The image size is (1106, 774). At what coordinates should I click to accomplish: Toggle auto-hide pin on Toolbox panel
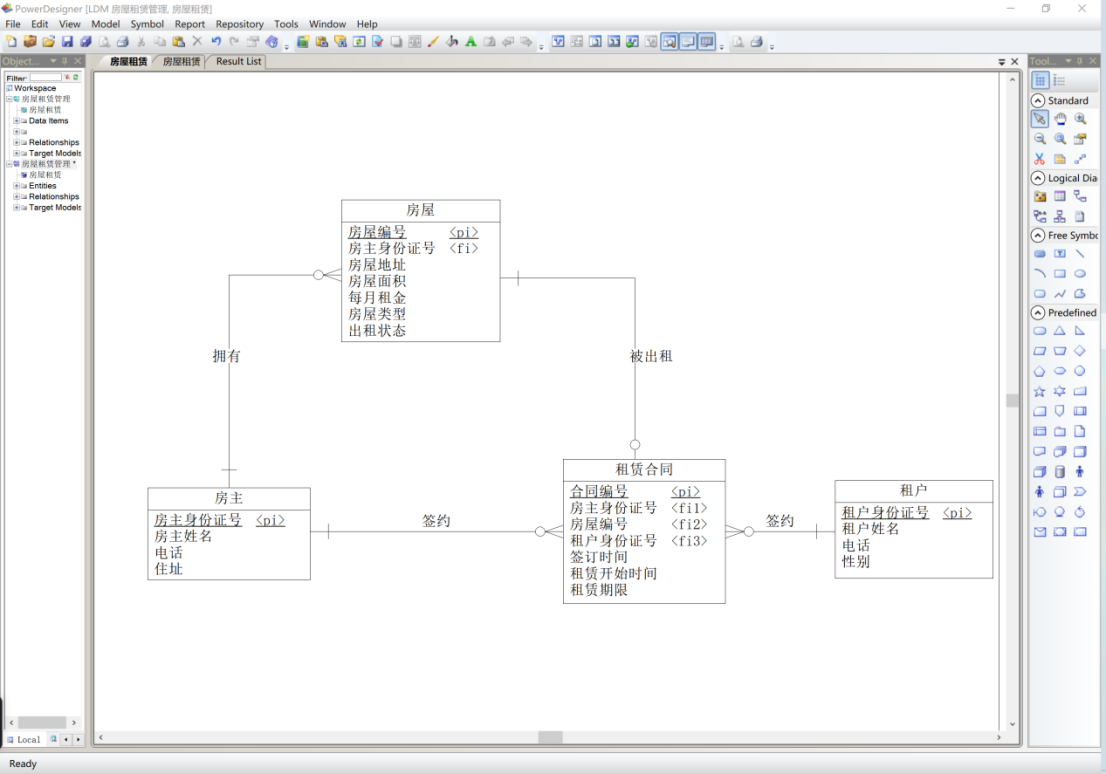pos(1080,61)
